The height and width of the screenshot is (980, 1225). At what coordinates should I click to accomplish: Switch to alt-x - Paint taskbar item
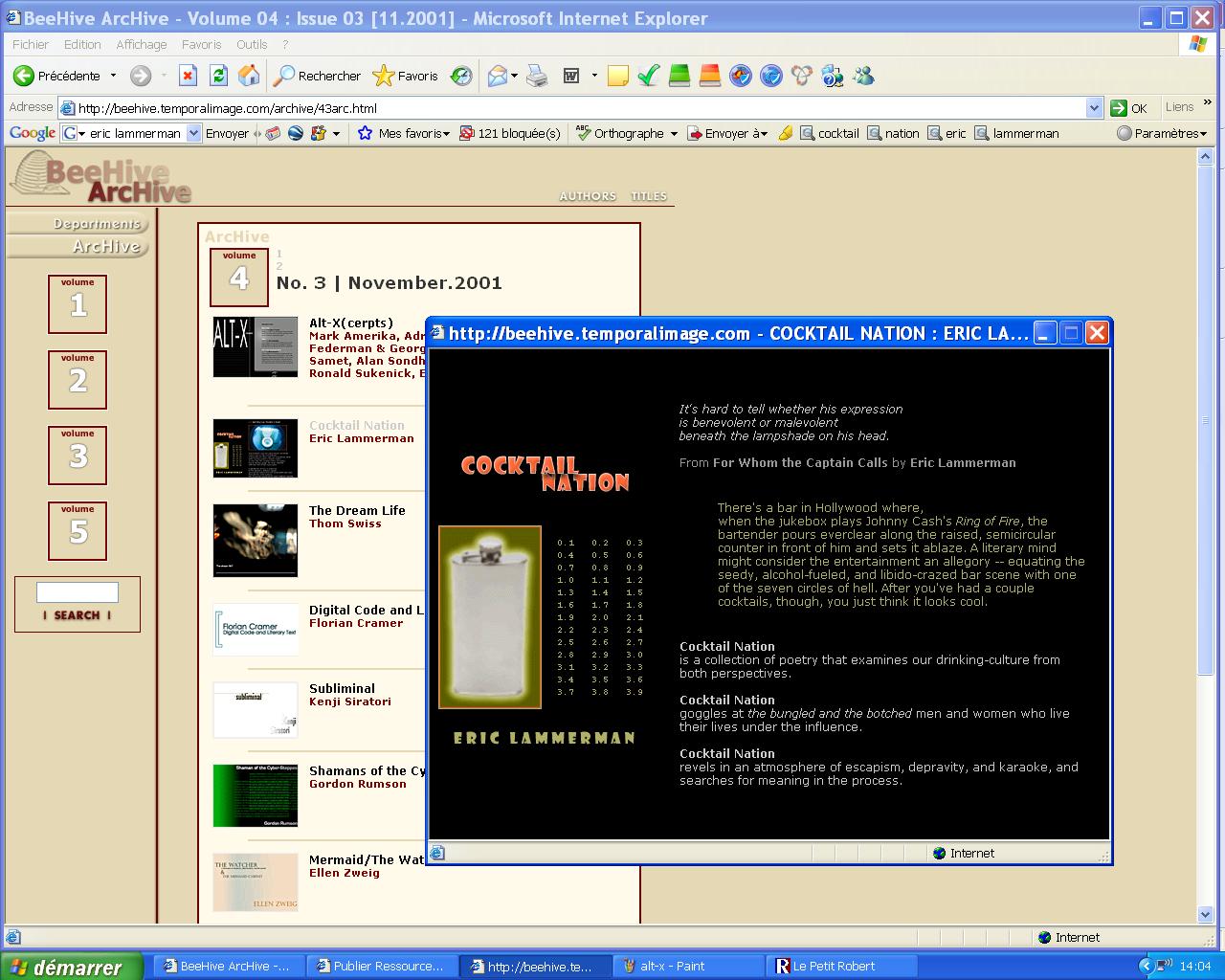point(687,966)
